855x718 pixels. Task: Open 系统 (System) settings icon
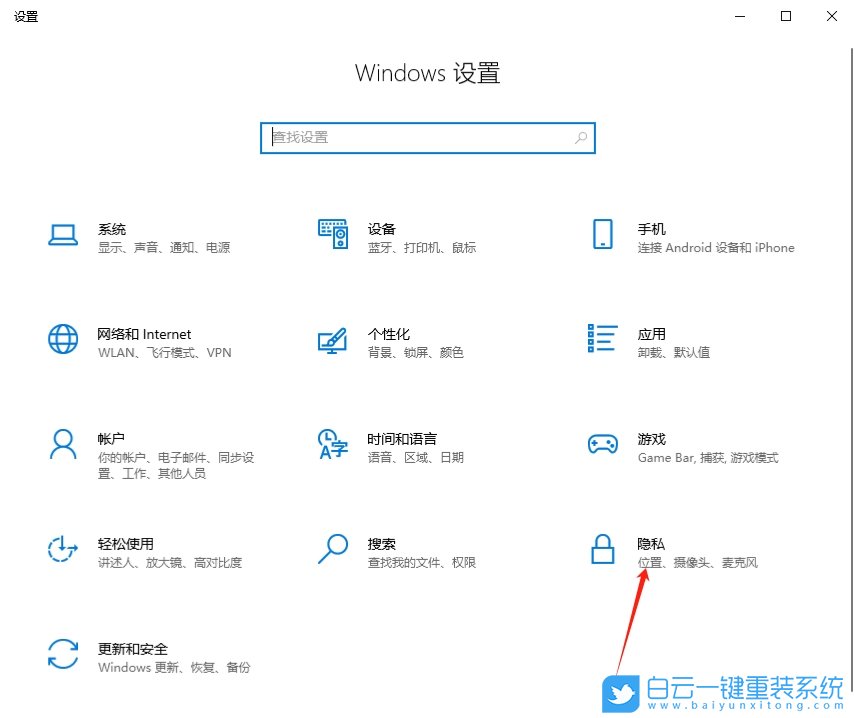click(x=63, y=233)
